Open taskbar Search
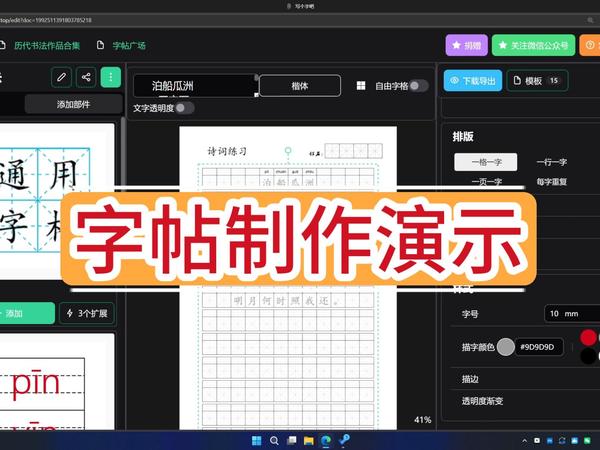The width and height of the screenshot is (600, 450). click(274, 441)
